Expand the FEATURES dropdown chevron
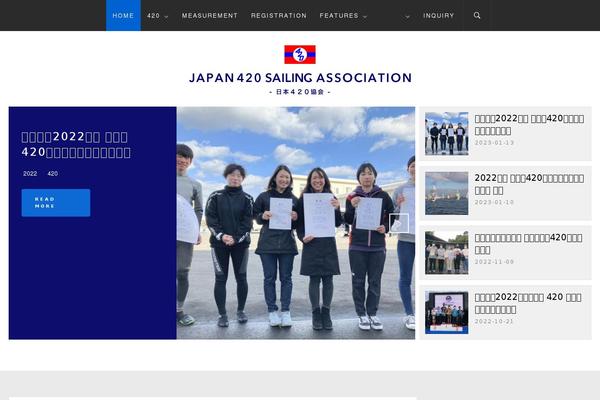The width and height of the screenshot is (600, 400). [x=365, y=17]
